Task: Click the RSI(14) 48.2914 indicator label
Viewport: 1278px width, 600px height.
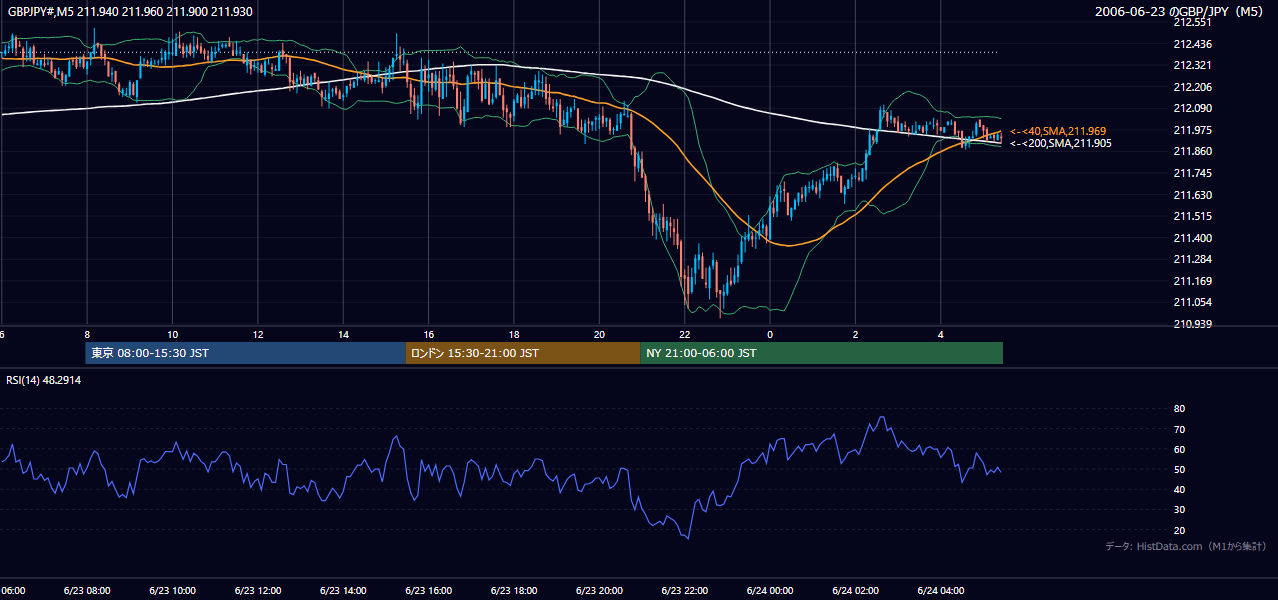Action: [x=44, y=381]
